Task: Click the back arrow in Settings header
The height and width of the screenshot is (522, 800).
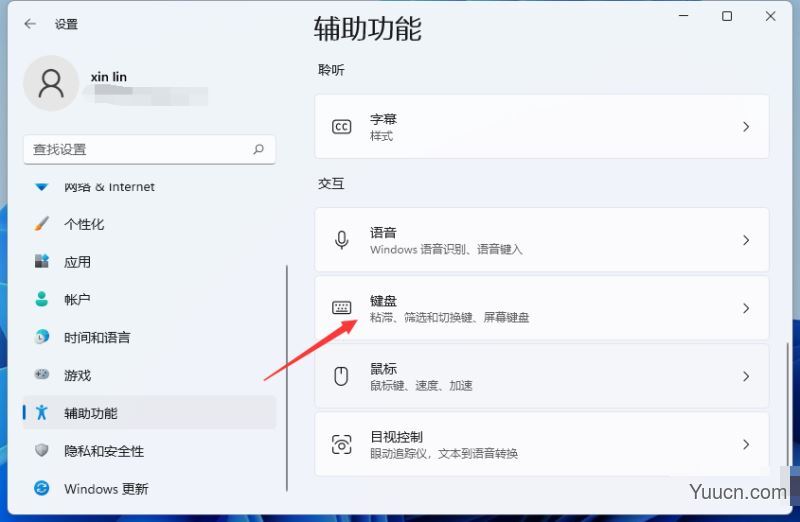Action: point(30,23)
